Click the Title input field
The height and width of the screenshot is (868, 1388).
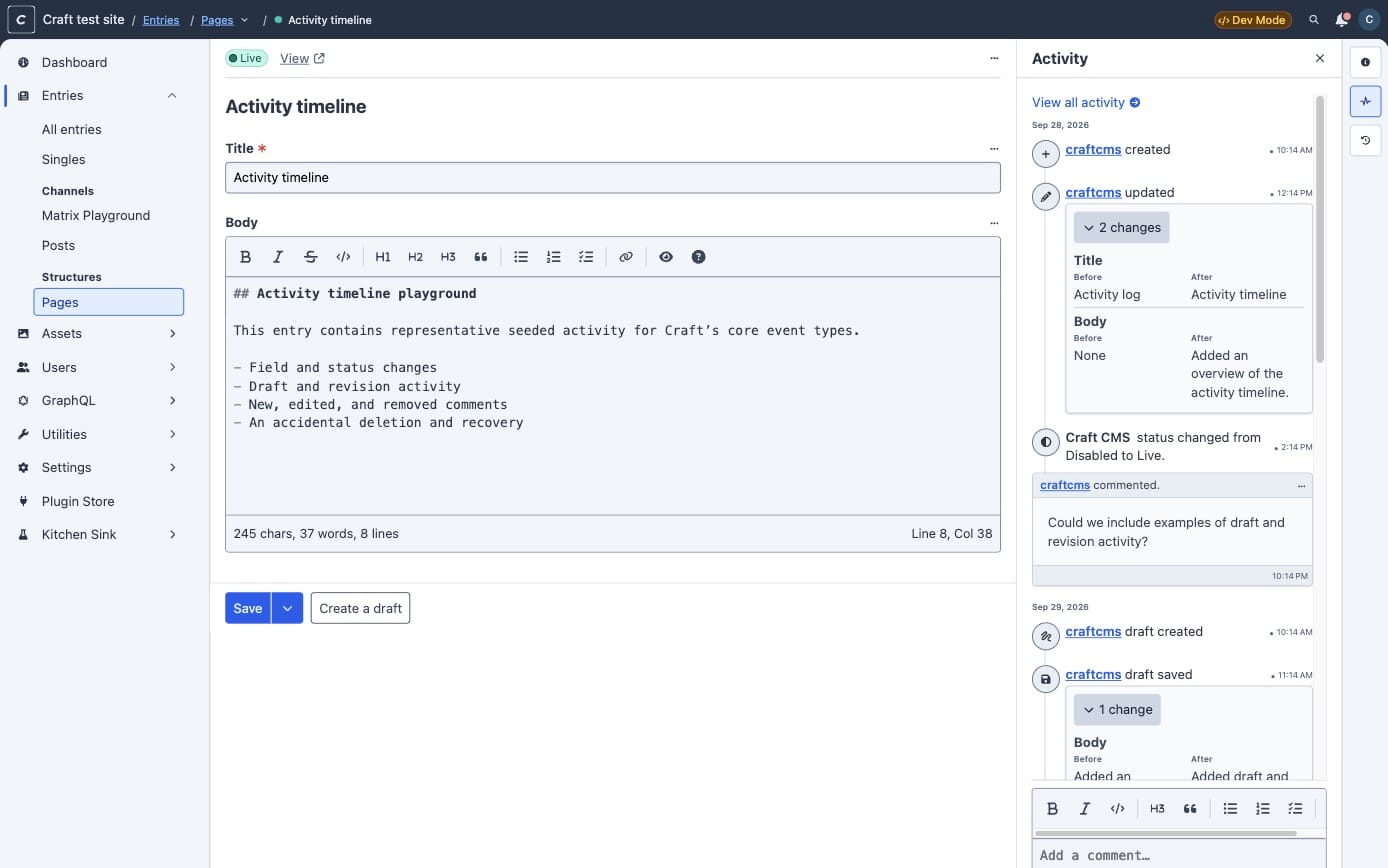click(x=613, y=178)
